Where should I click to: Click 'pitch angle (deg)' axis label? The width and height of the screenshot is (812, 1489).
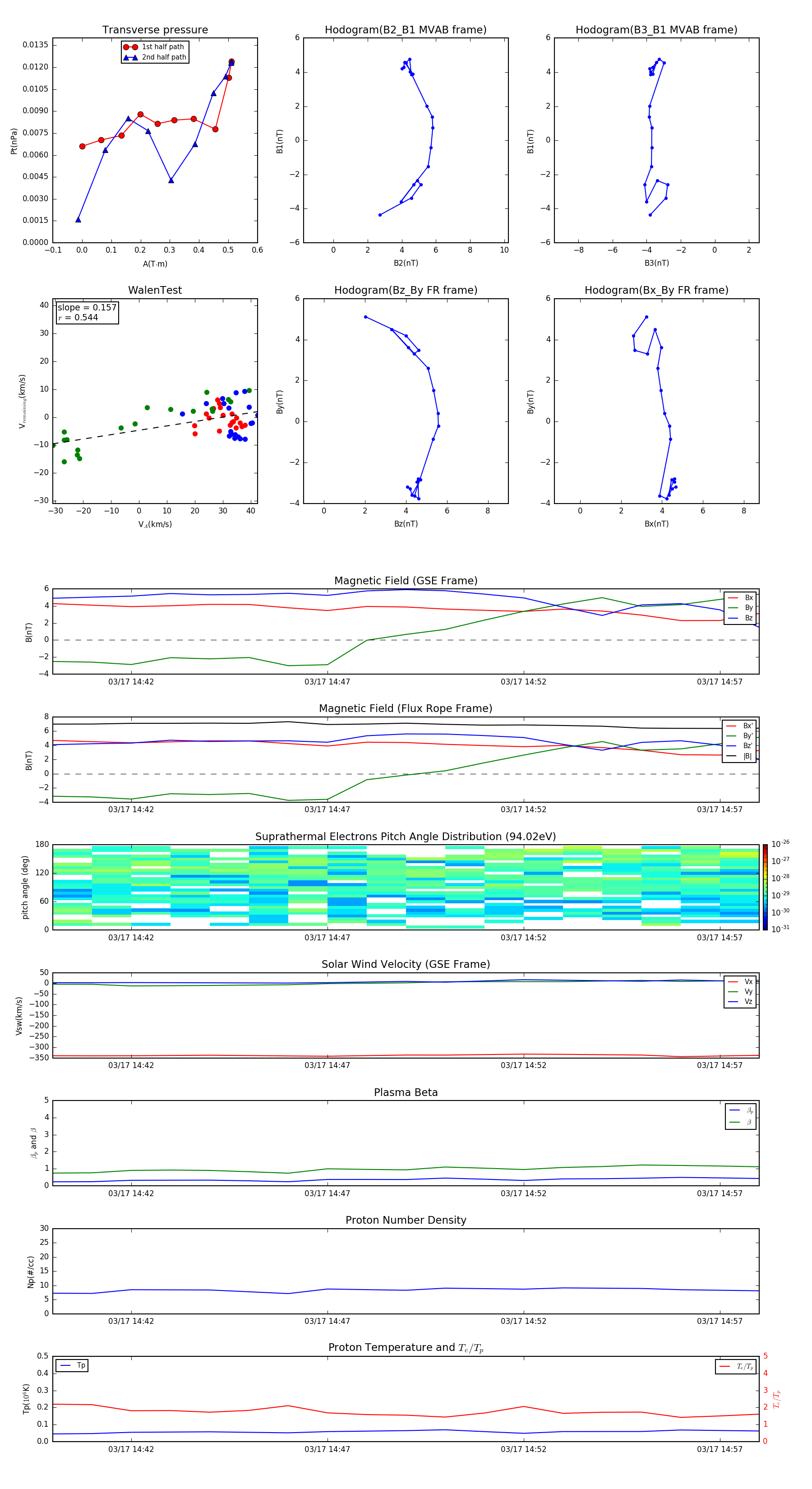click(25, 887)
